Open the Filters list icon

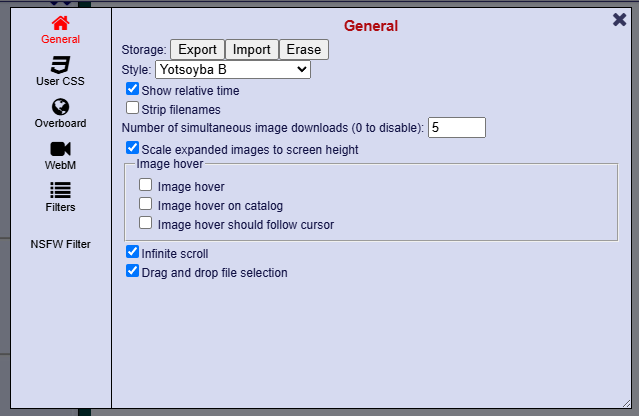pos(60,190)
